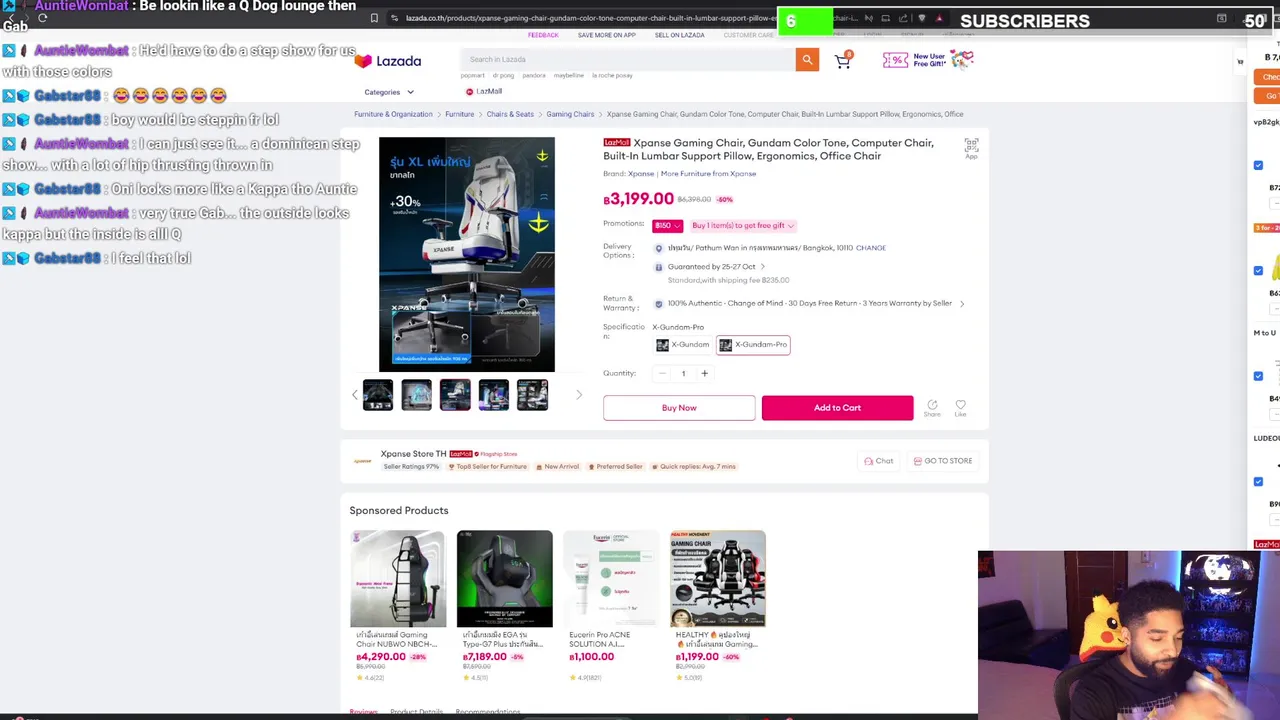Expand Buy 1 item get free gift dropdown
The width and height of the screenshot is (1280, 720).
tap(743, 226)
